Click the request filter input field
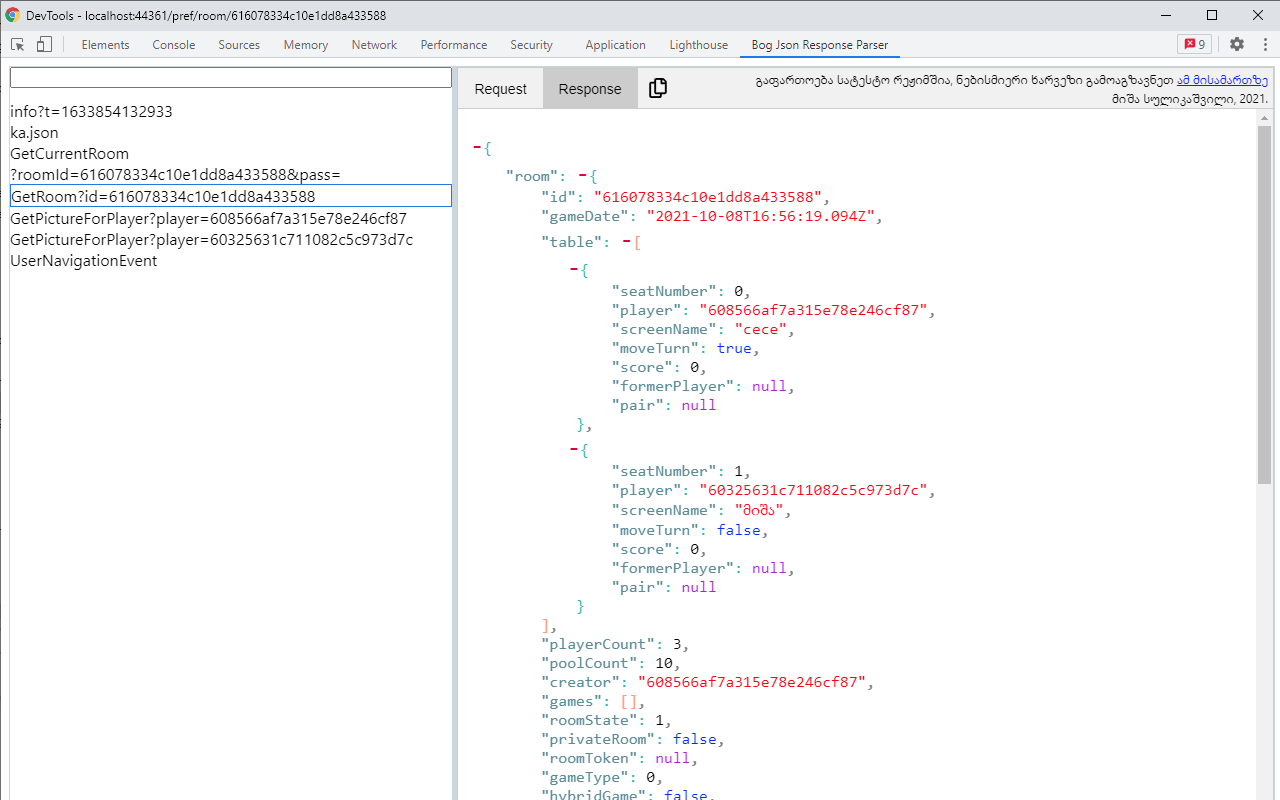The width and height of the screenshot is (1280, 800). (230, 76)
